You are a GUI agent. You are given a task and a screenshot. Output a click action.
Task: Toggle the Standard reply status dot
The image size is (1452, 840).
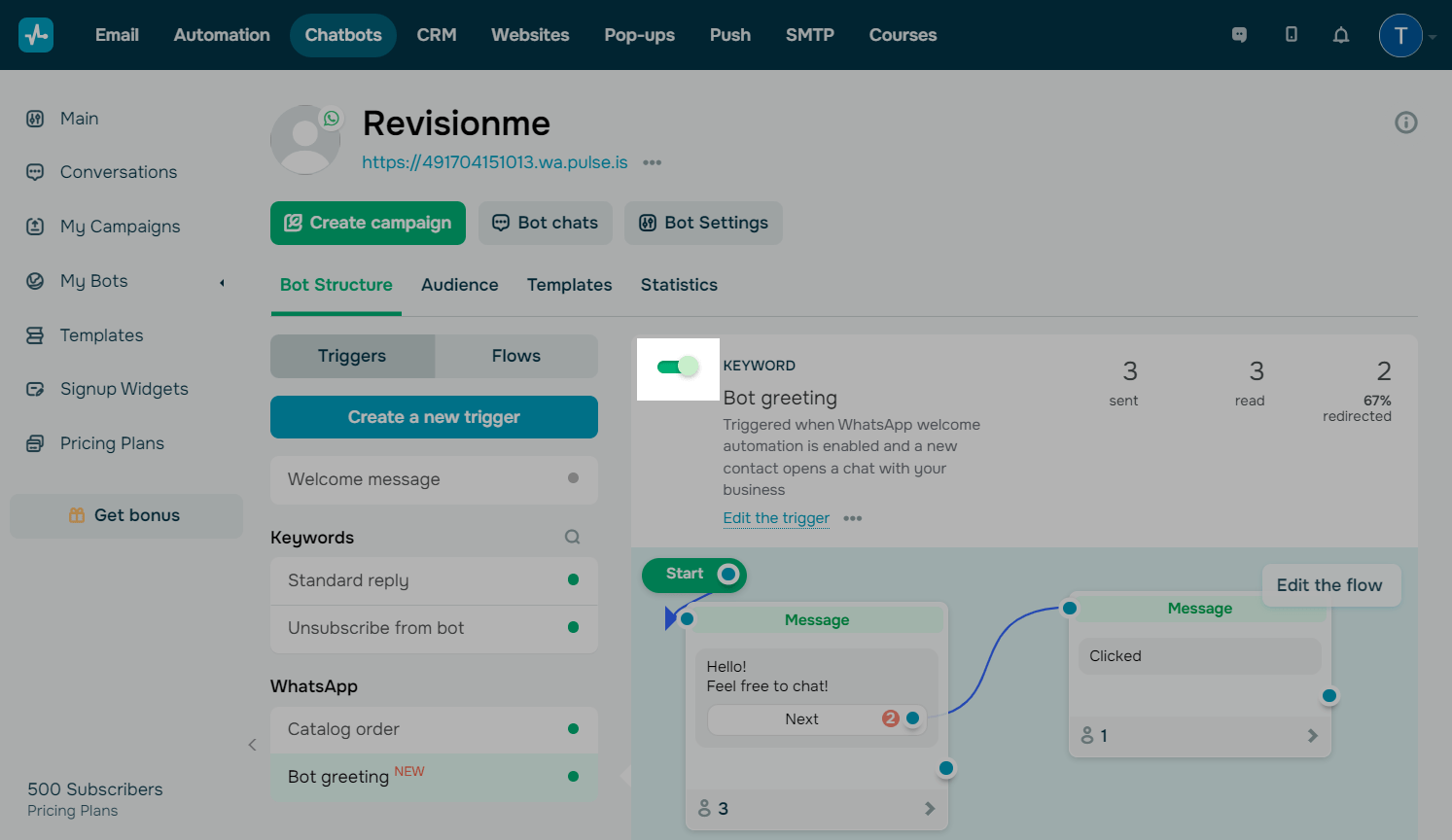pos(573,580)
